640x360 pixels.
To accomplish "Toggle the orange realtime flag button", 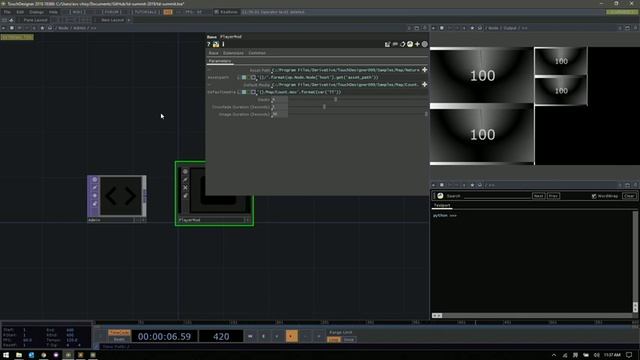I will point(168,12).
